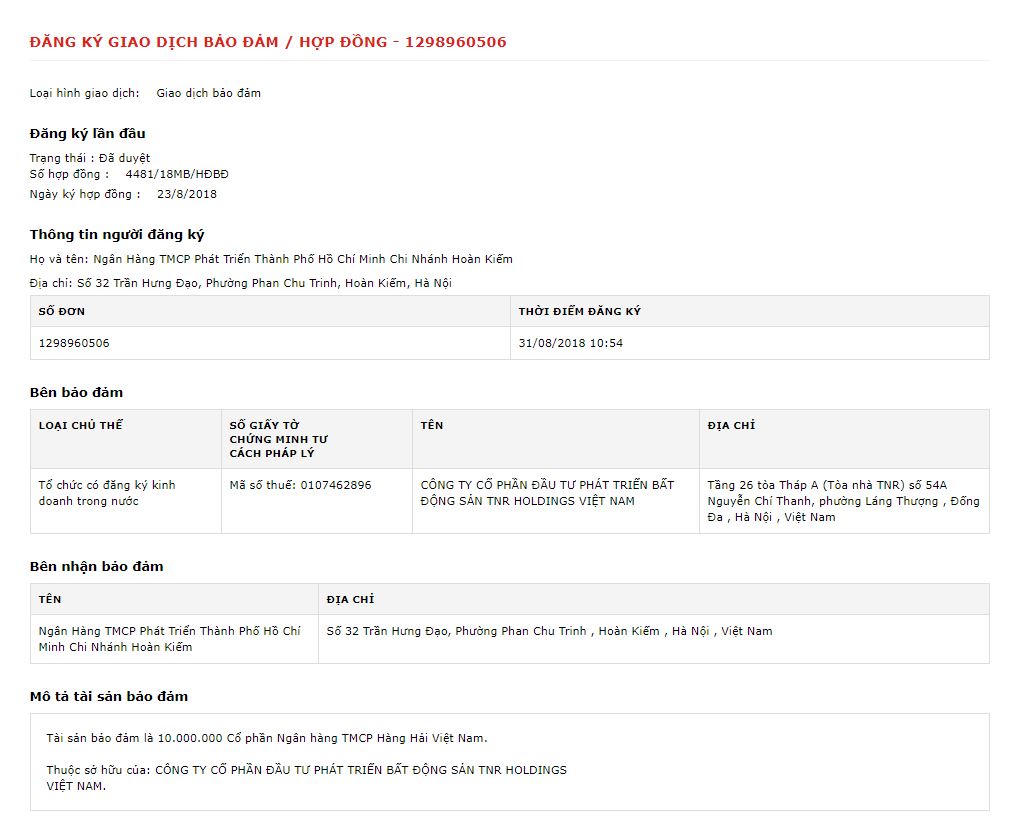Select the 'Thông tin người đăng ký' heading

(116, 235)
